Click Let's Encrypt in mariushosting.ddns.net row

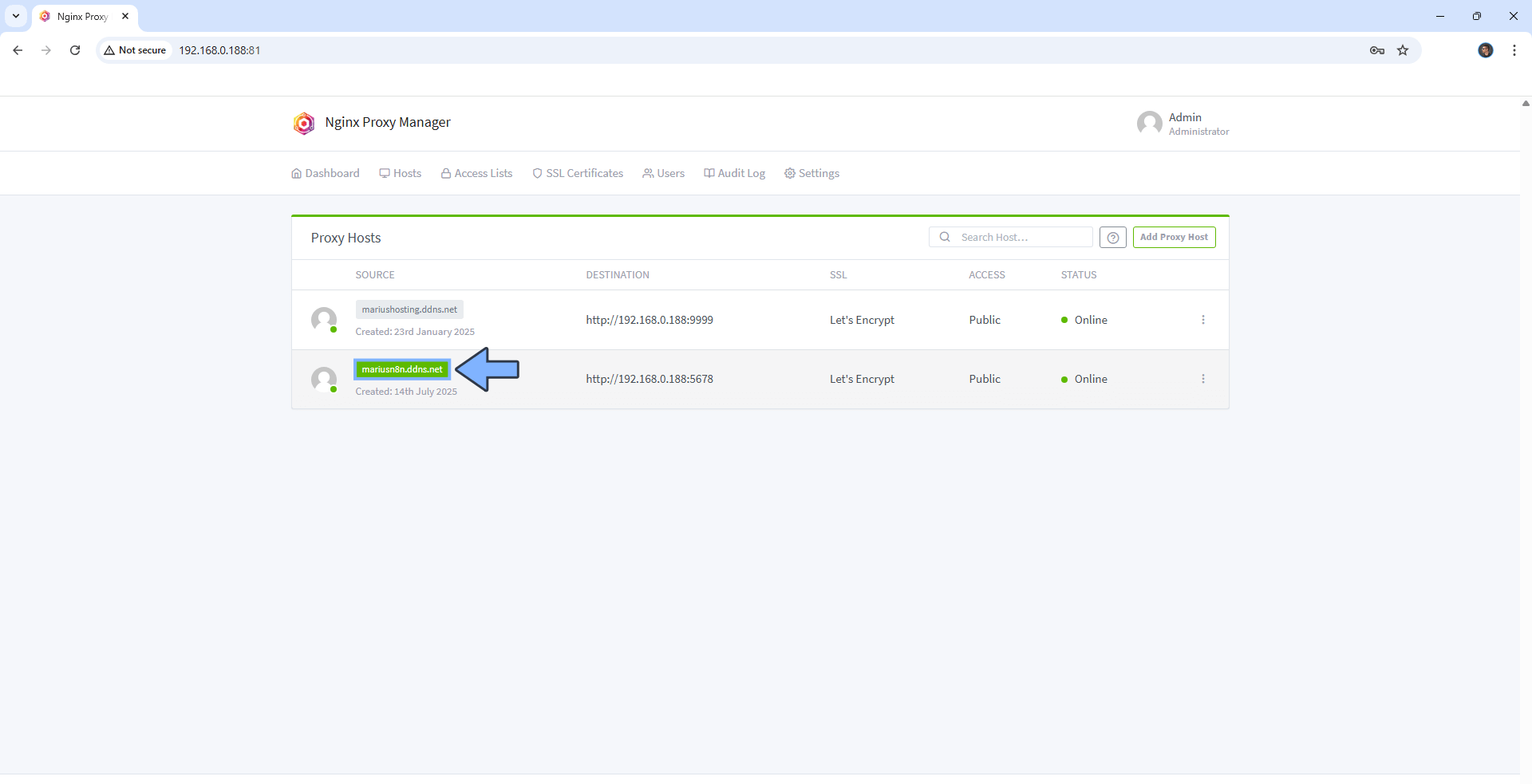point(862,320)
